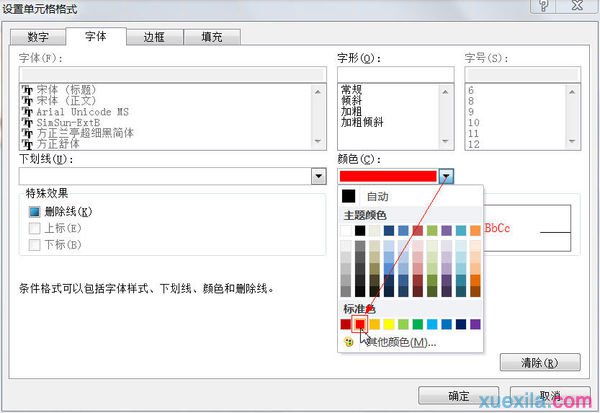Pick font size 9

pos(471,112)
